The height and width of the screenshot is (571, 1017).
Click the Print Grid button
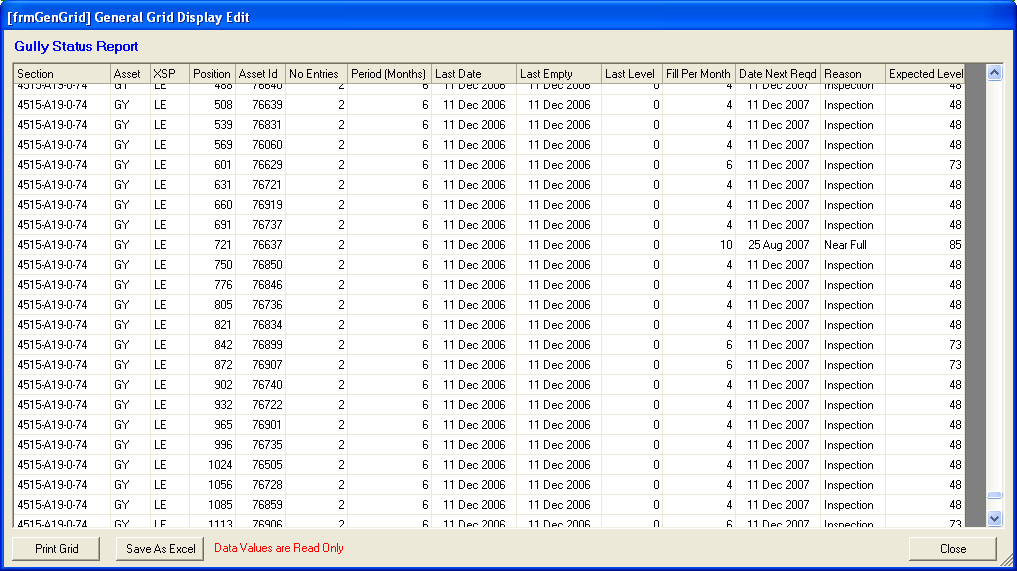click(56, 548)
